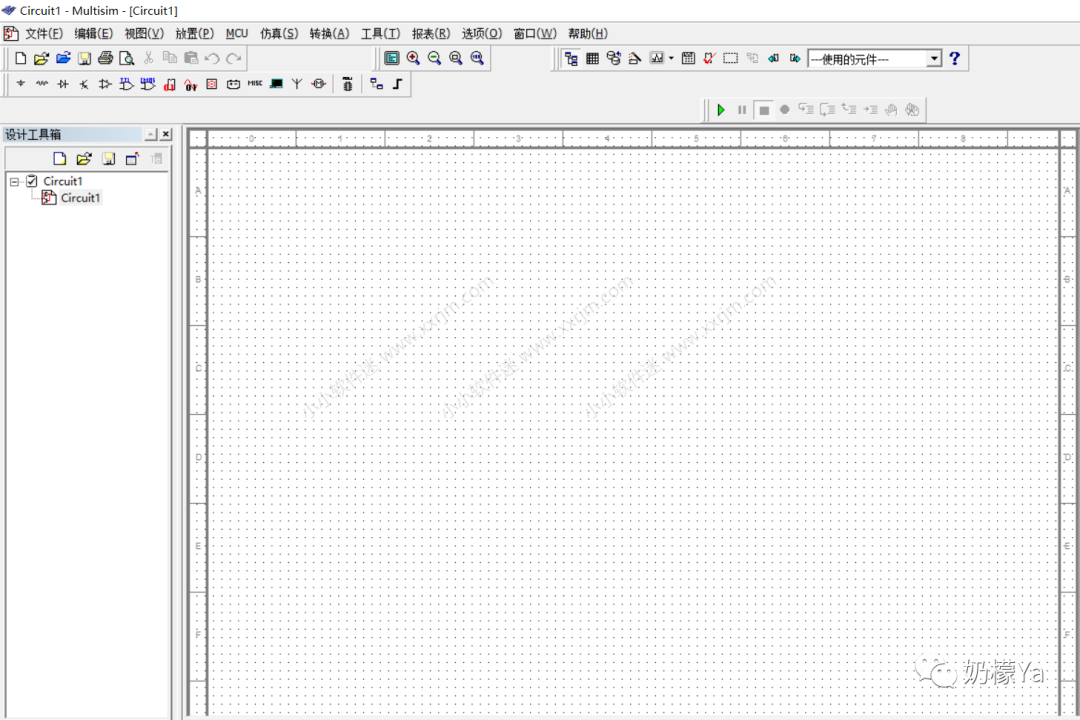1080x720 pixels.
Task: Open the 仿真(S) menu
Action: (279, 33)
